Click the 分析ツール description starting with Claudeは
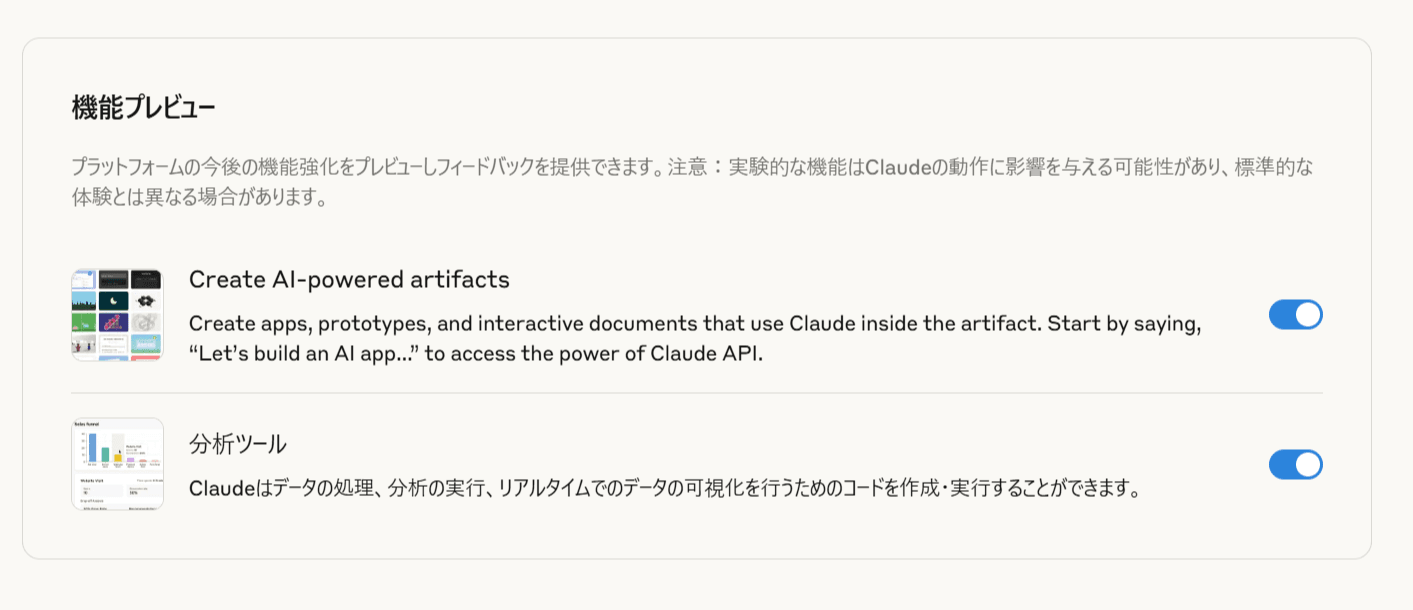Screen dimensions: 1413x610 (x=665, y=489)
